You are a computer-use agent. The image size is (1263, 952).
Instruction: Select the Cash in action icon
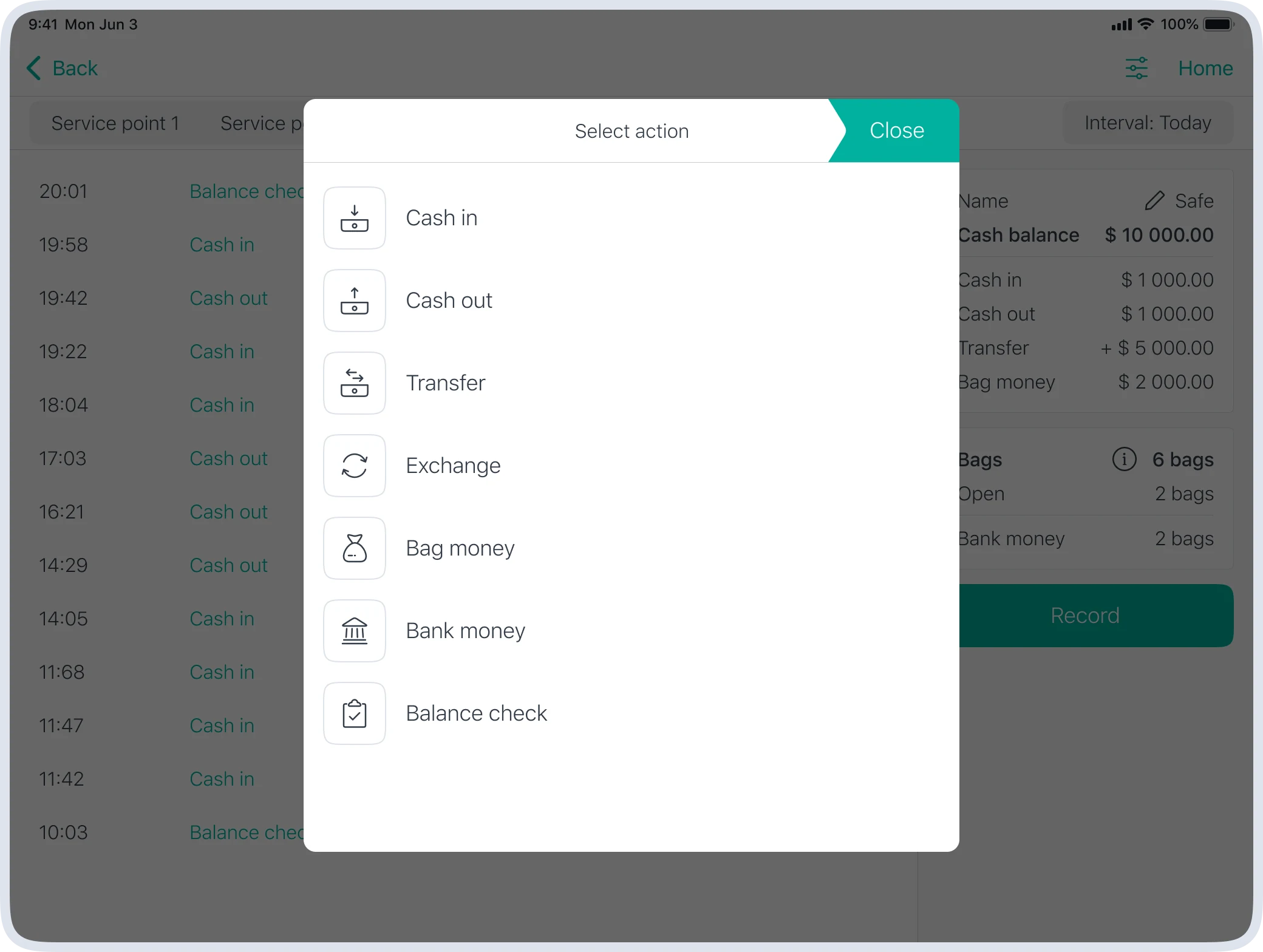tap(355, 218)
